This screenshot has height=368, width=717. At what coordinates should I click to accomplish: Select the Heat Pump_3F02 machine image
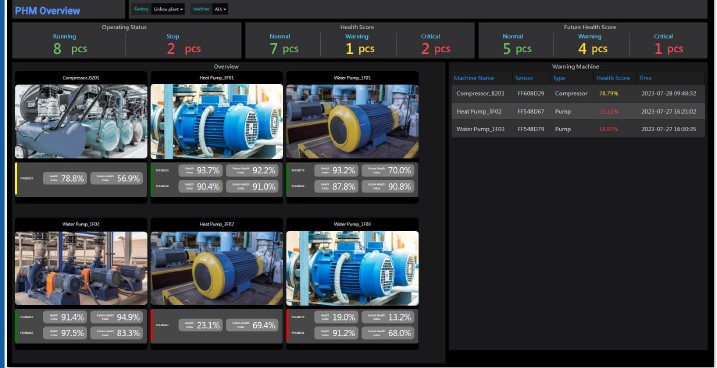(x=217, y=268)
